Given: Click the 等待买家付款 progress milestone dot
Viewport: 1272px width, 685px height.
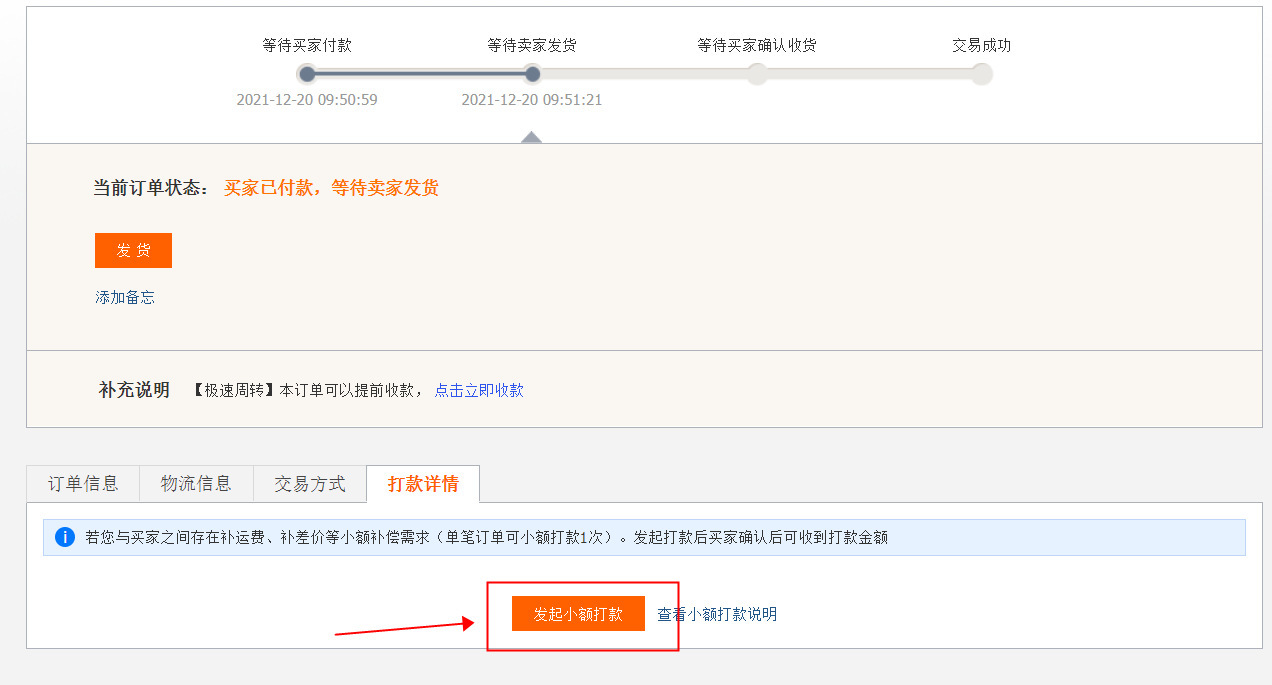Looking at the screenshot, I should pos(307,73).
